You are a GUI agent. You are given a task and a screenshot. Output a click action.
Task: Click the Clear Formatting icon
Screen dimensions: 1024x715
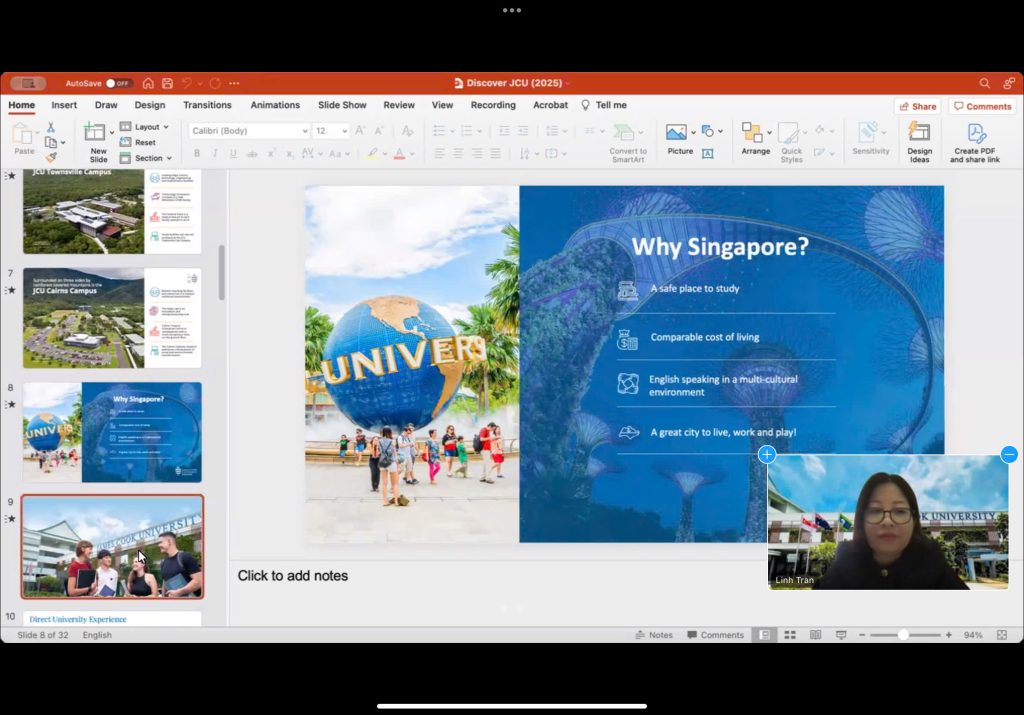408,131
